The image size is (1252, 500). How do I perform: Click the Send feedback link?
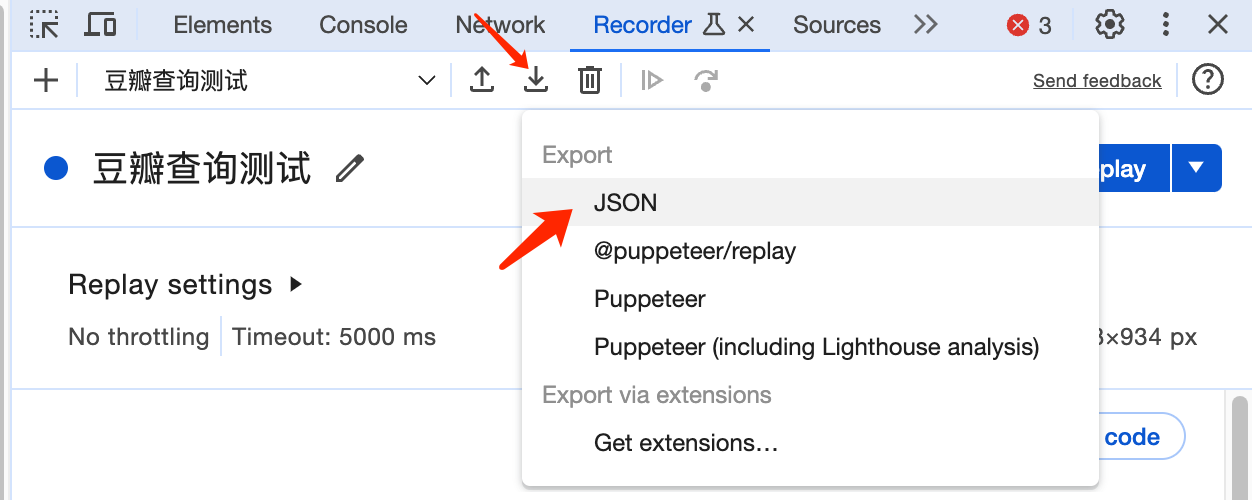pyautogui.click(x=1097, y=81)
